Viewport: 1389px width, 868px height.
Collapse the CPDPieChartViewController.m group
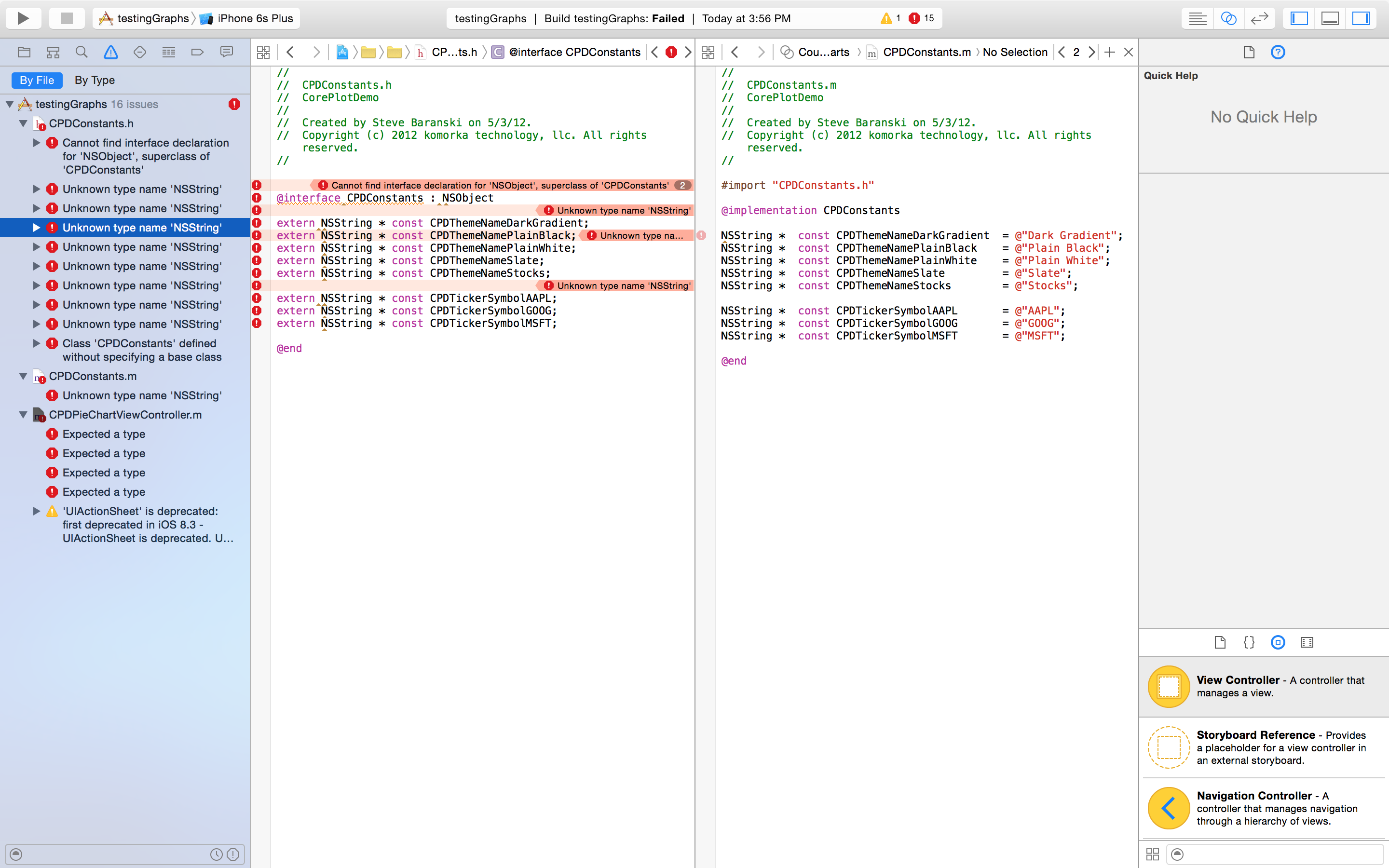tap(24, 415)
